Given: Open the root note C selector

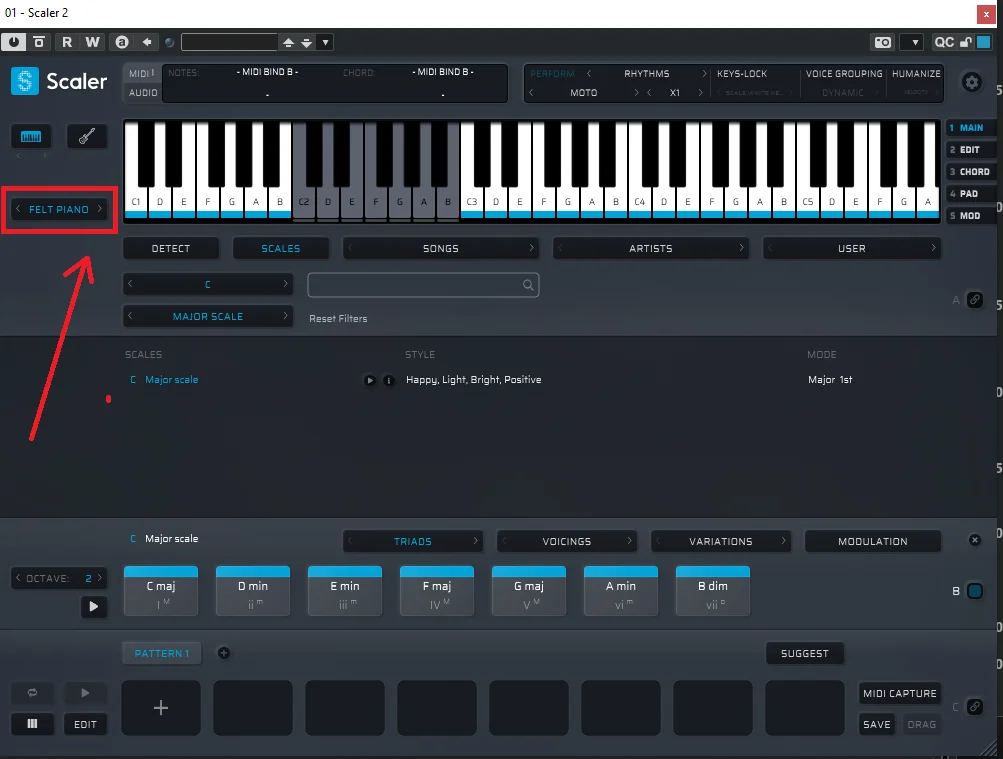Looking at the screenshot, I should click(x=208, y=284).
